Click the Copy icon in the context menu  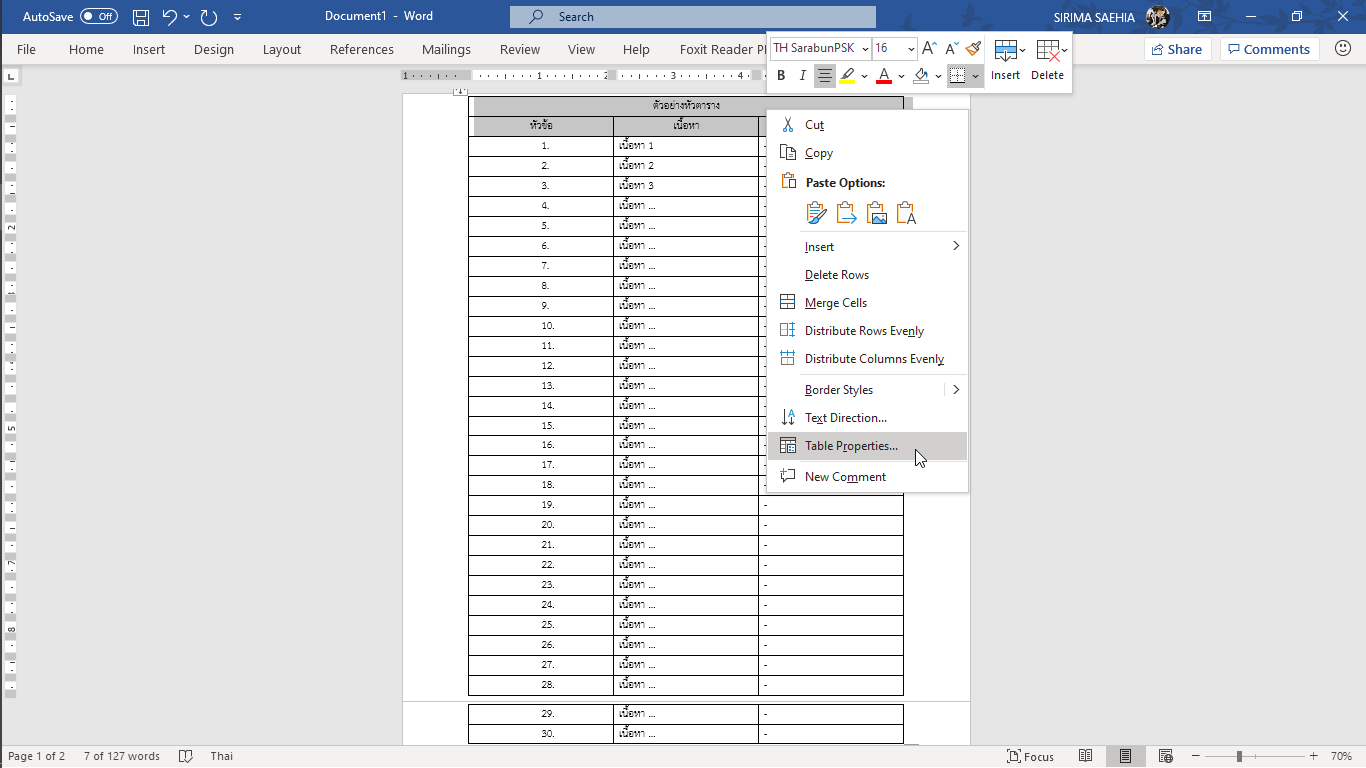coord(786,152)
